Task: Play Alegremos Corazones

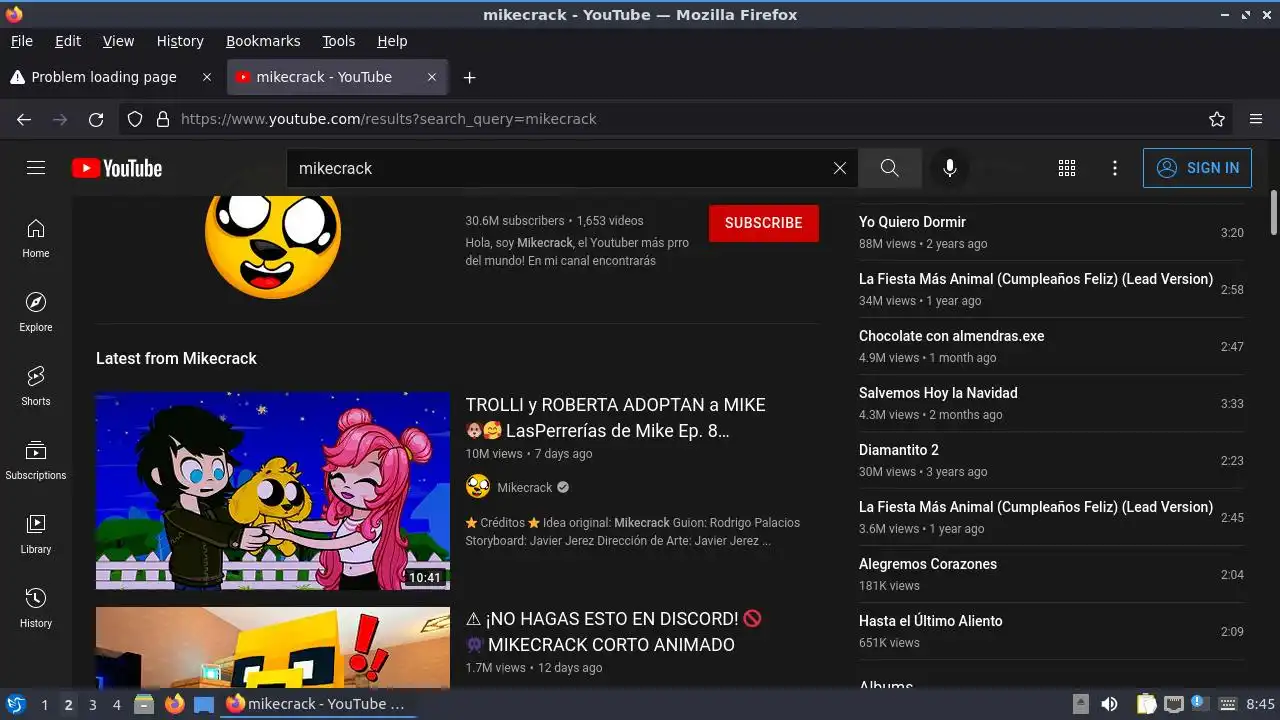Action: coord(928,564)
